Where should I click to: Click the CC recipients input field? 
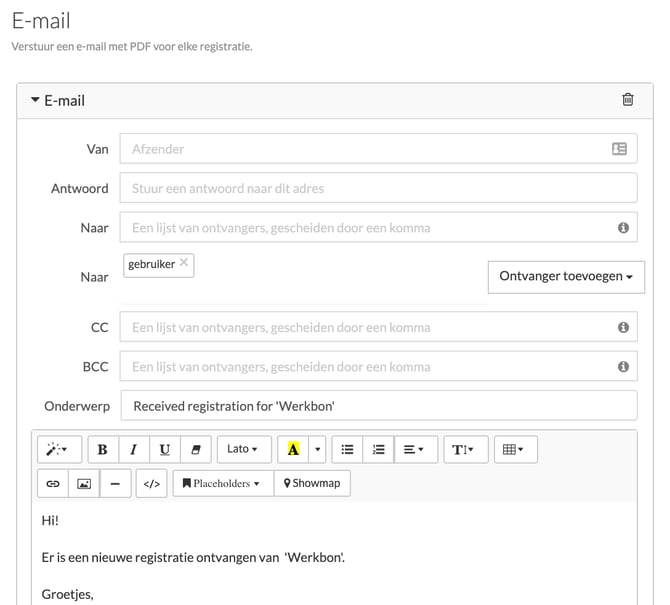point(378,327)
